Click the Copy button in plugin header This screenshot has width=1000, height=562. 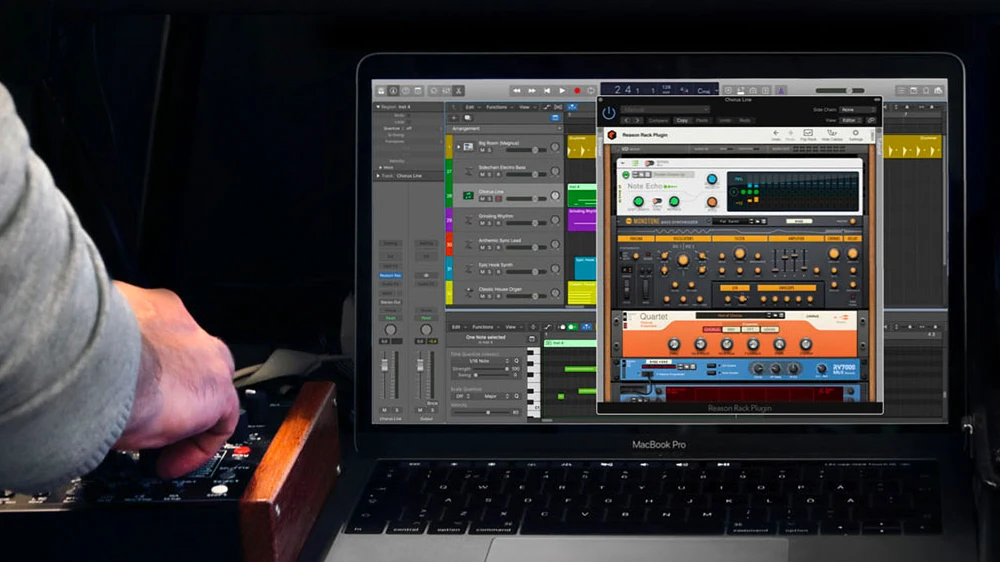[x=682, y=120]
